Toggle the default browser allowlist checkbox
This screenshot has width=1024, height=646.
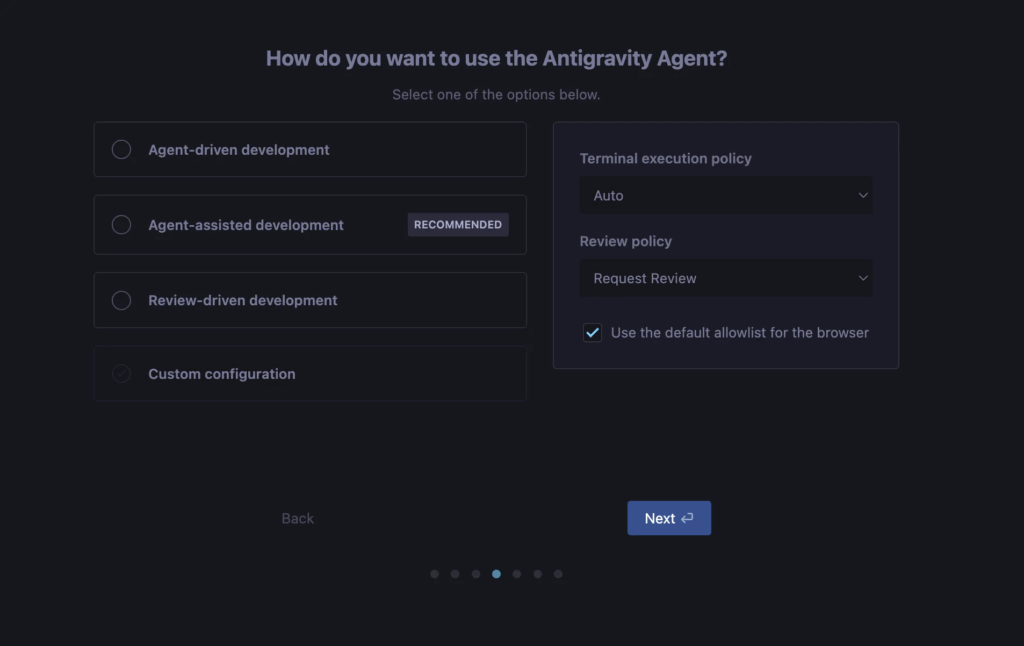(x=593, y=333)
